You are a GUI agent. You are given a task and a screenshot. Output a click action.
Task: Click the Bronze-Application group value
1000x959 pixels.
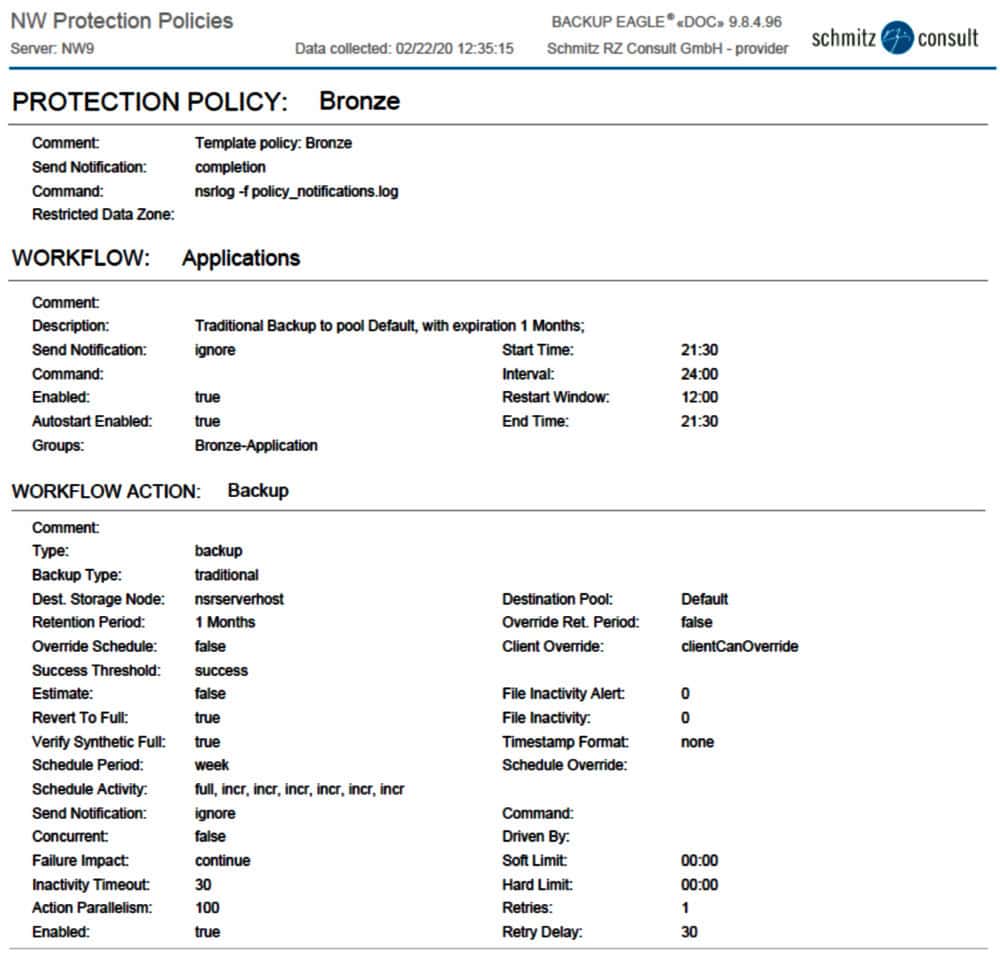(256, 446)
